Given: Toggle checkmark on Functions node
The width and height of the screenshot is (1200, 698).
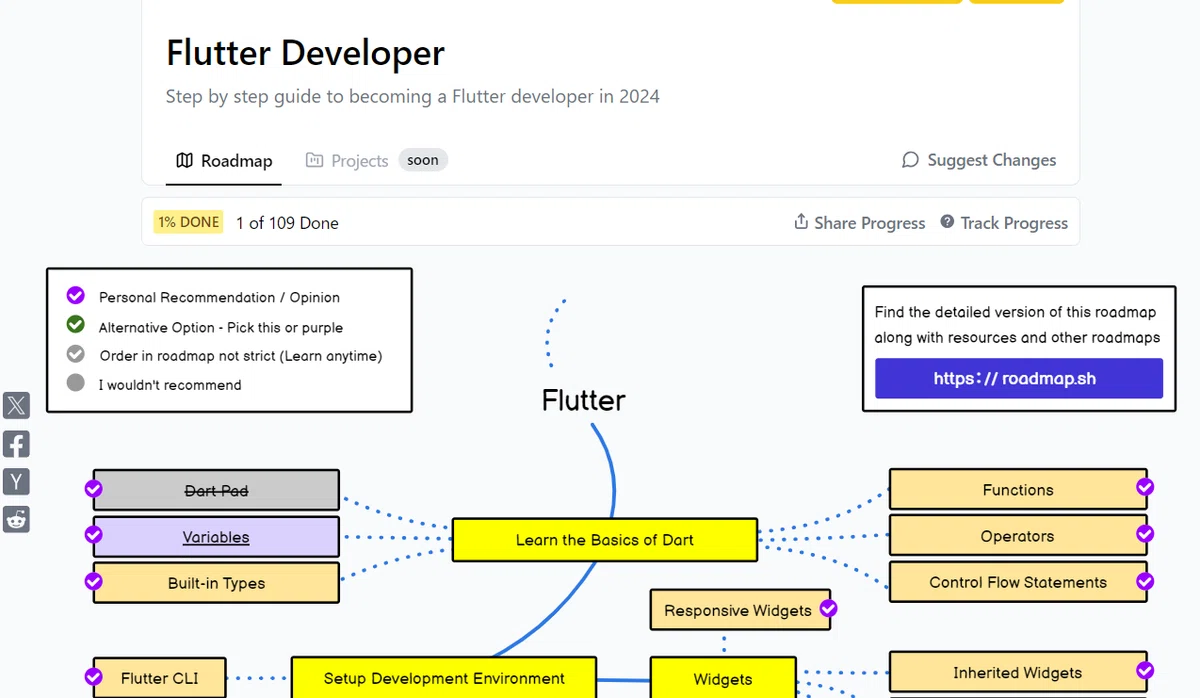Looking at the screenshot, I should click(1145, 487).
